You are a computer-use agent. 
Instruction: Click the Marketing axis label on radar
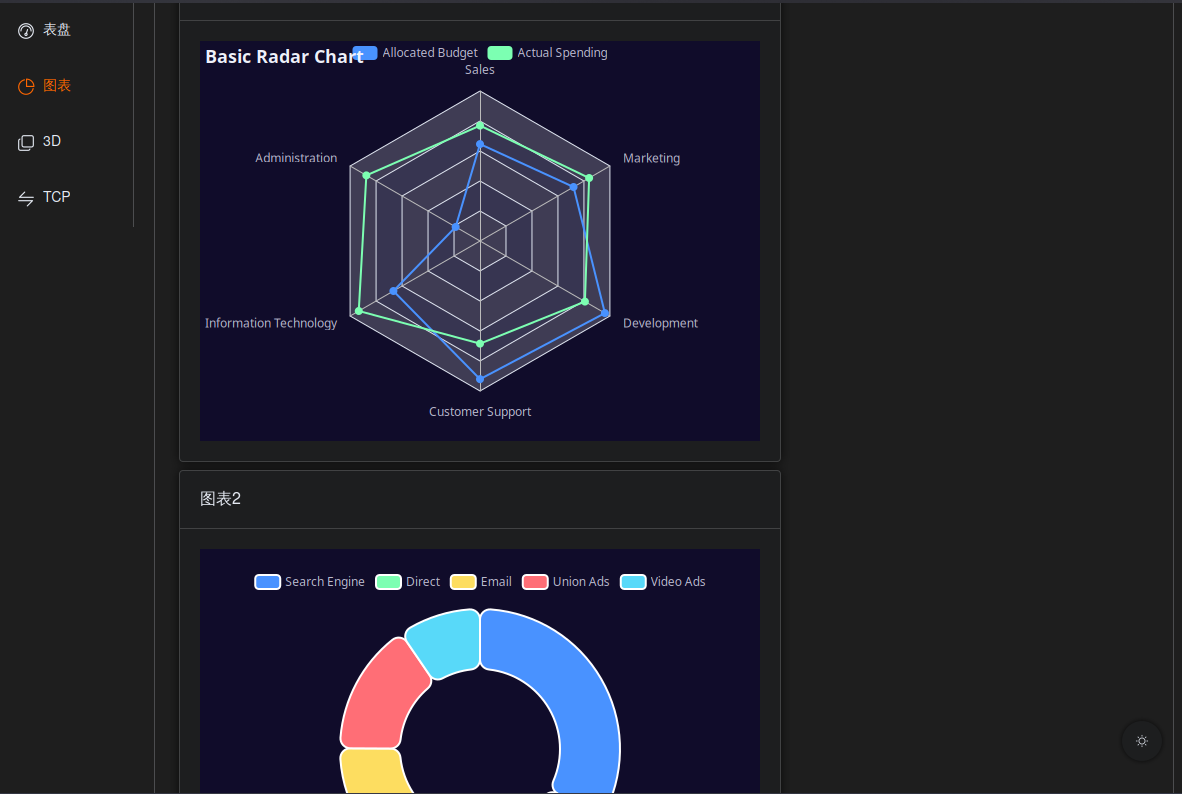coord(651,158)
